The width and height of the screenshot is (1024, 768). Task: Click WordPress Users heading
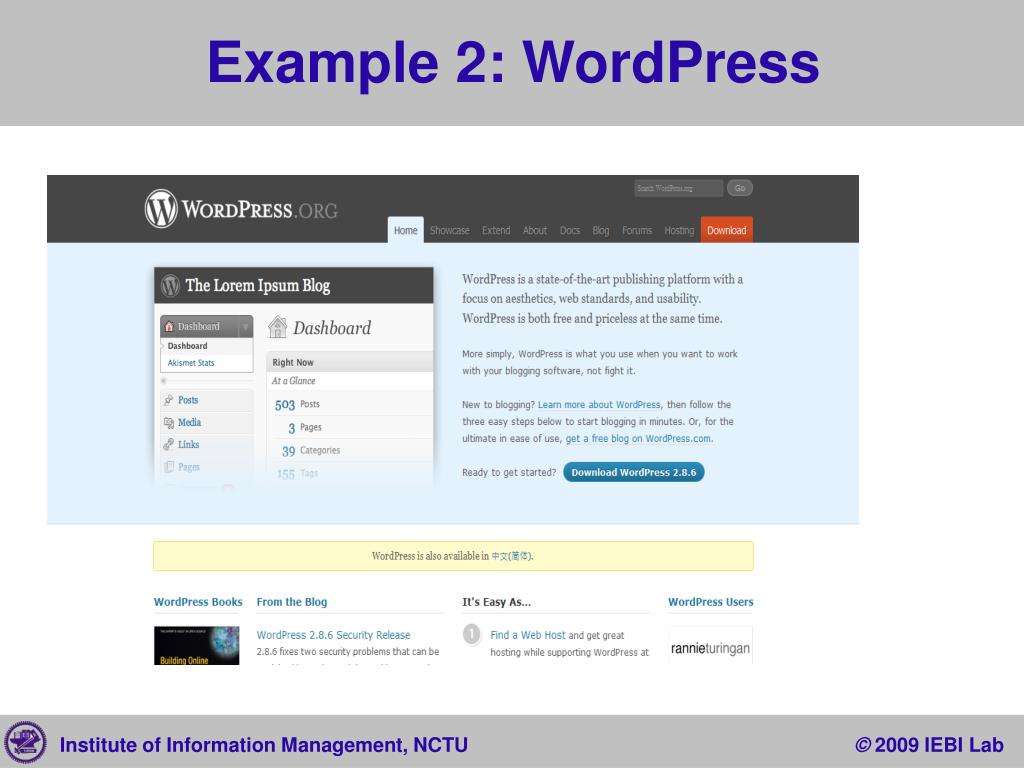(x=711, y=602)
